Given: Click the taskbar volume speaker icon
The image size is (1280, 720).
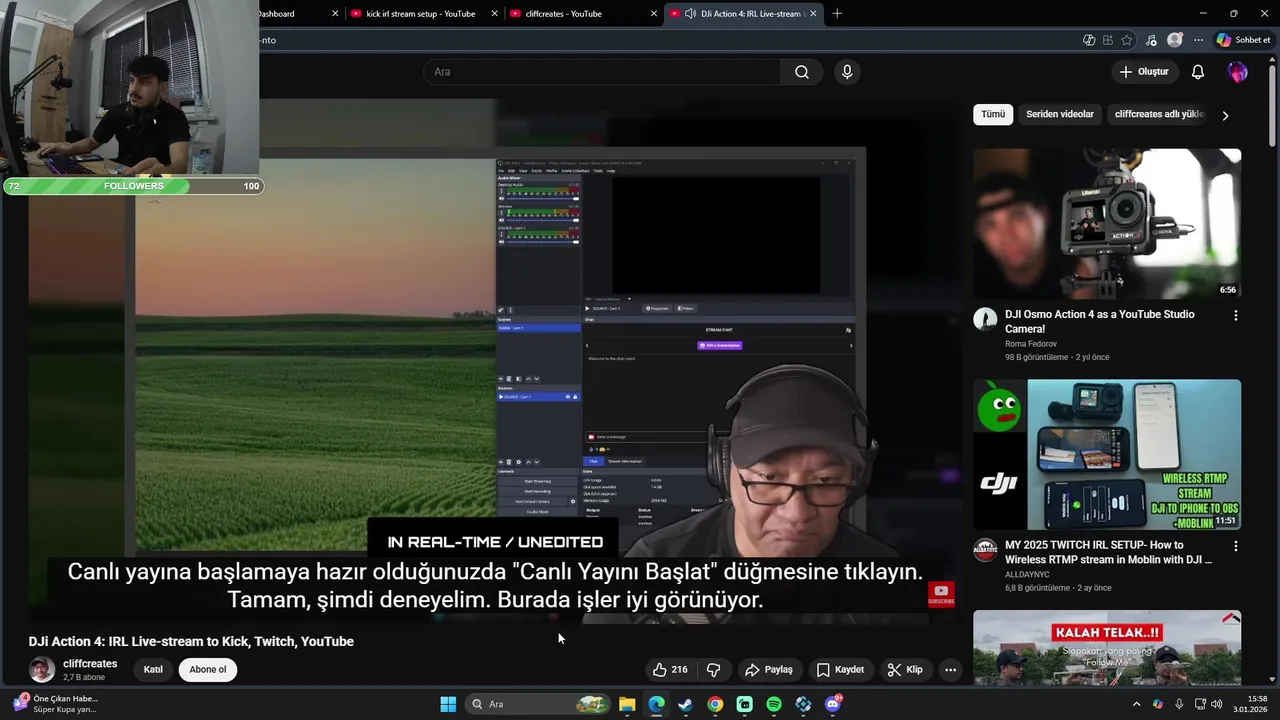Looking at the screenshot, I should [x=1217, y=704].
